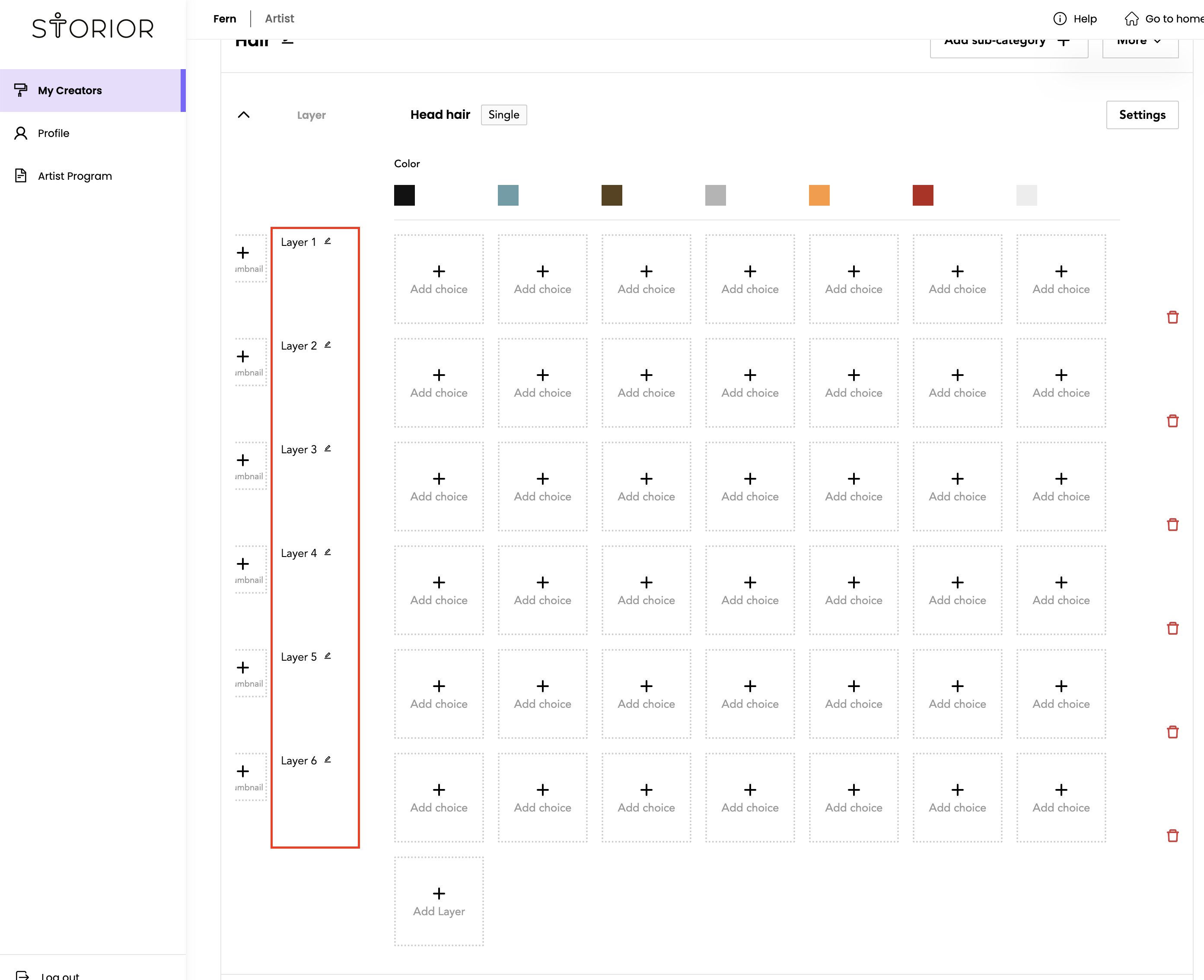Image resolution: width=1204 pixels, height=980 pixels.
Task: Click the pencil icon next to Layer 1
Action: [x=328, y=241]
